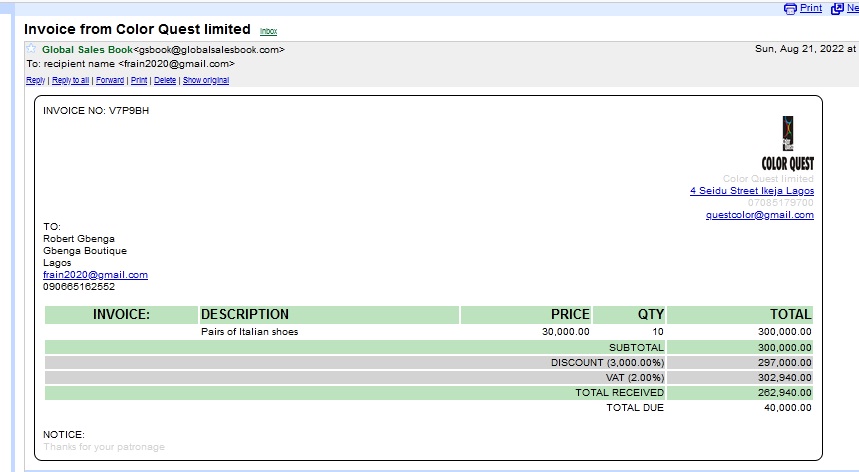The image size is (859, 472).
Task: Open the new window icon
Action: pos(837,9)
